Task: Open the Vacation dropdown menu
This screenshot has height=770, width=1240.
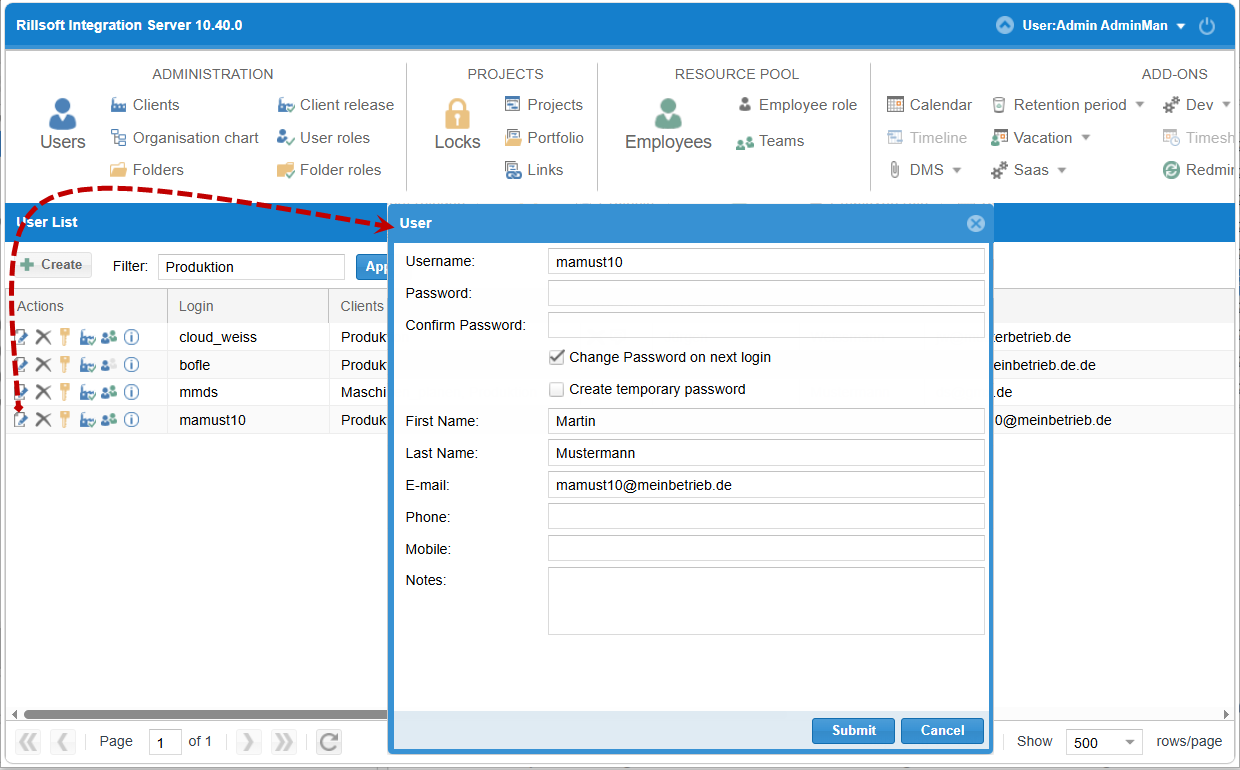Action: tap(1085, 138)
